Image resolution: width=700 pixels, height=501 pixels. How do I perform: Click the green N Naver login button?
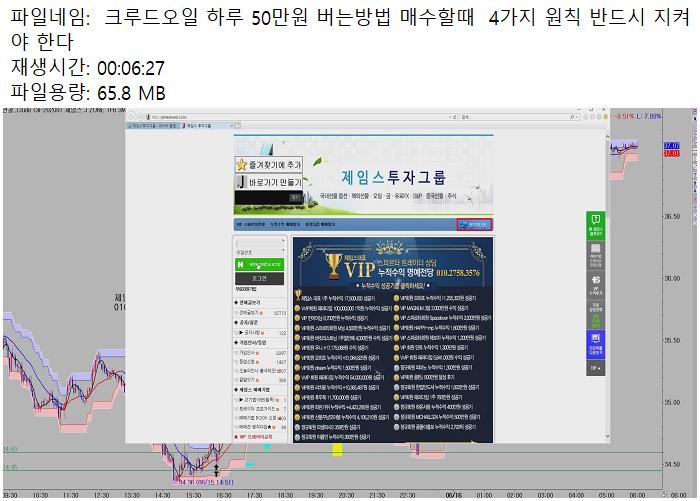click(259, 264)
